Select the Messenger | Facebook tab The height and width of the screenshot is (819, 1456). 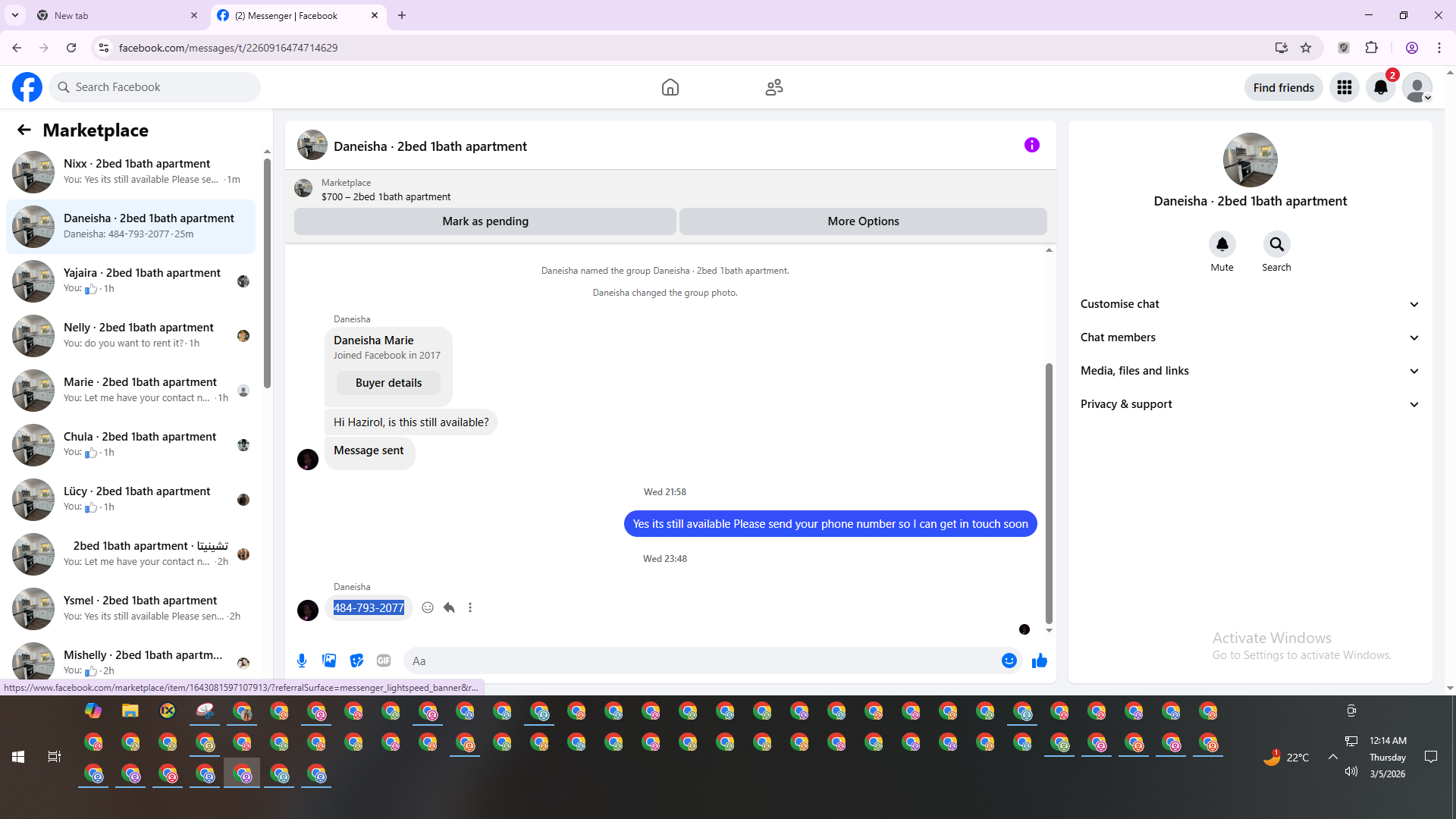pyautogui.click(x=297, y=15)
